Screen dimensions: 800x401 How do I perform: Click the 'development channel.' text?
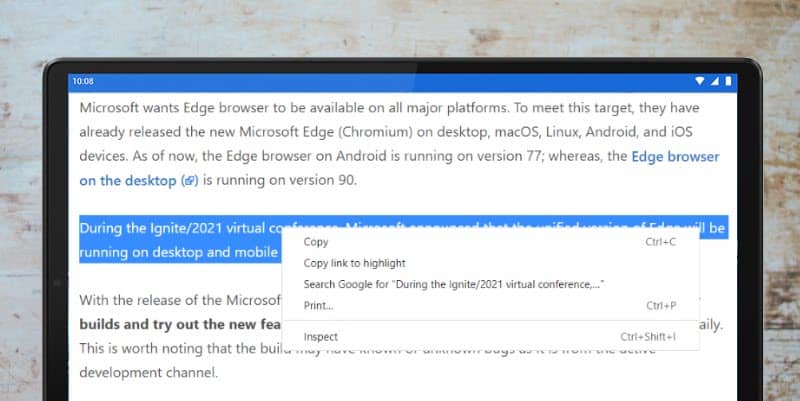(x=148, y=372)
